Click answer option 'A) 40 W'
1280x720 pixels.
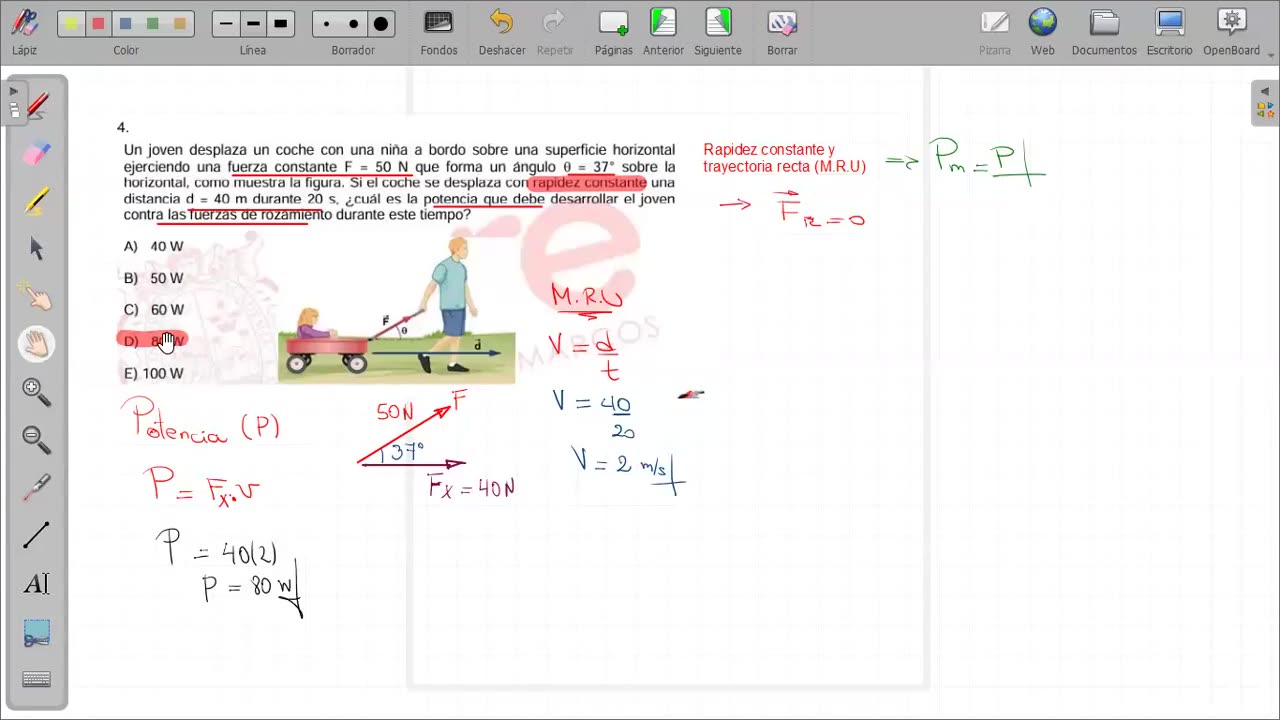(x=153, y=246)
